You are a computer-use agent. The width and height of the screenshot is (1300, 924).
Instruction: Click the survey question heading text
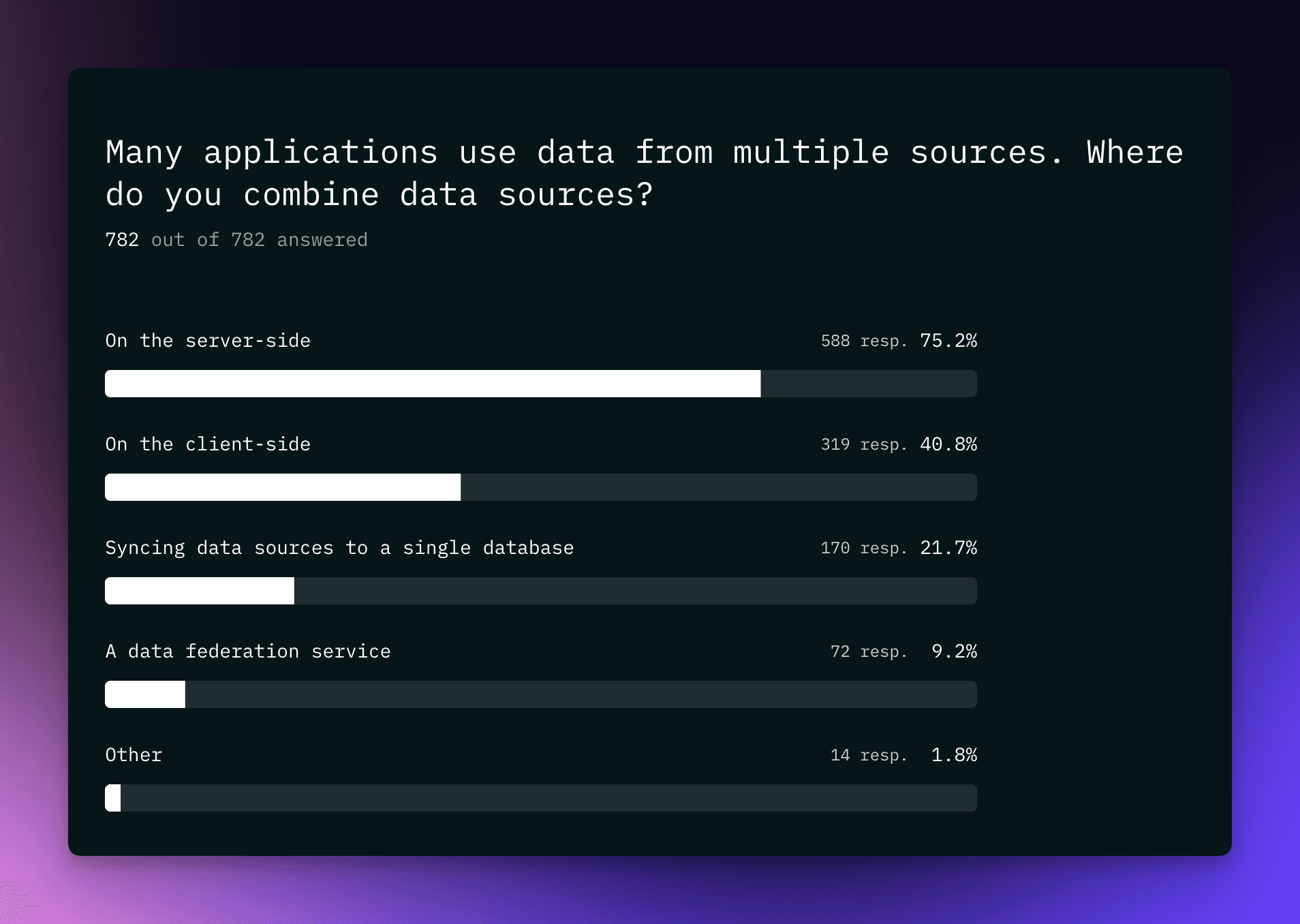pyautogui.click(x=645, y=173)
